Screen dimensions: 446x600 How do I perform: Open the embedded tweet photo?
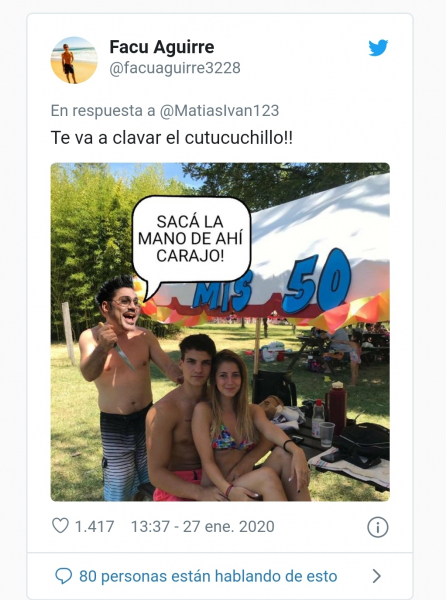[220, 332]
